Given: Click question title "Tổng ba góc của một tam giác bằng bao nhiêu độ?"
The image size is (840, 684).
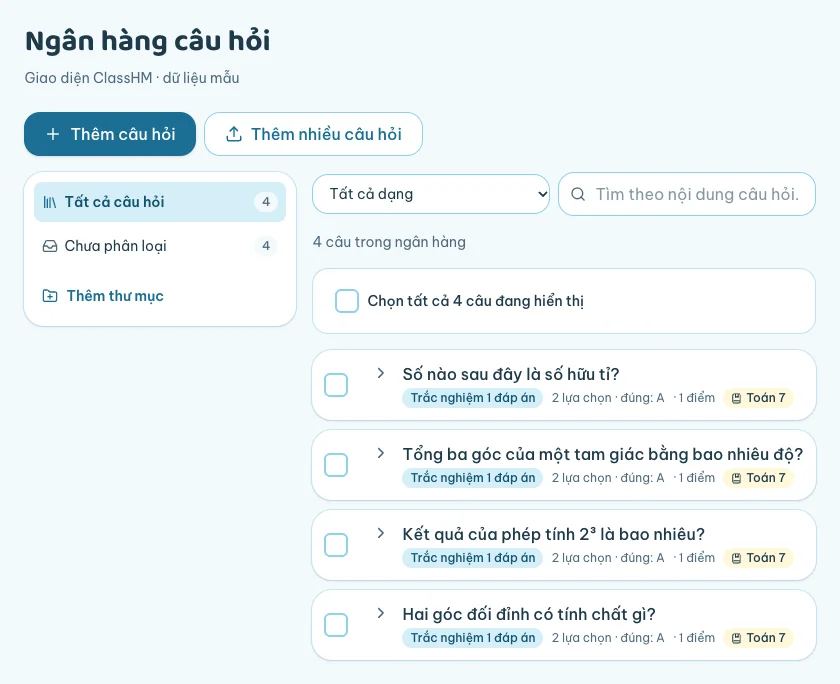Looking at the screenshot, I should point(603,454).
